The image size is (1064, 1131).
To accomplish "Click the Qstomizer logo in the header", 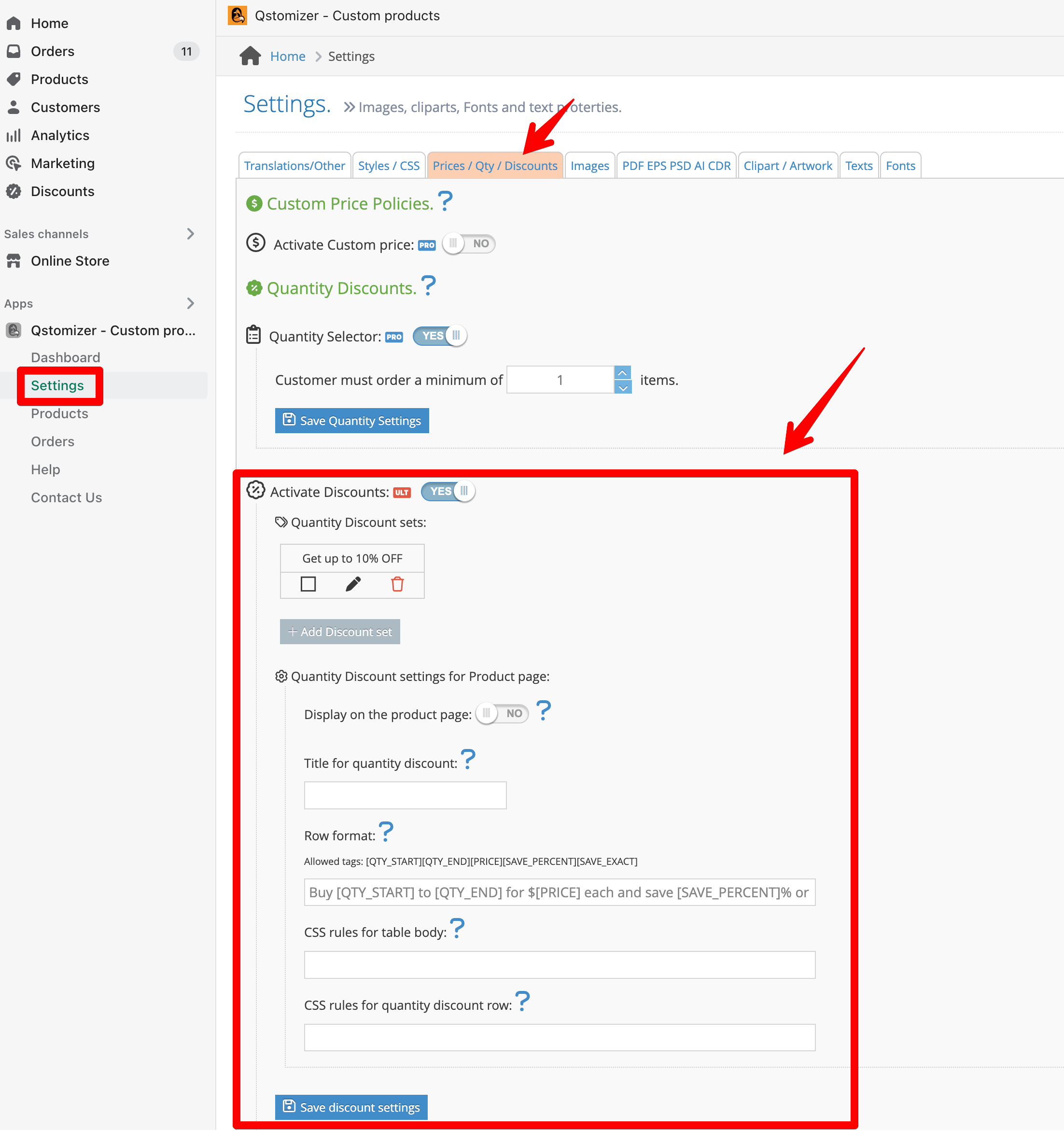I will point(237,15).
